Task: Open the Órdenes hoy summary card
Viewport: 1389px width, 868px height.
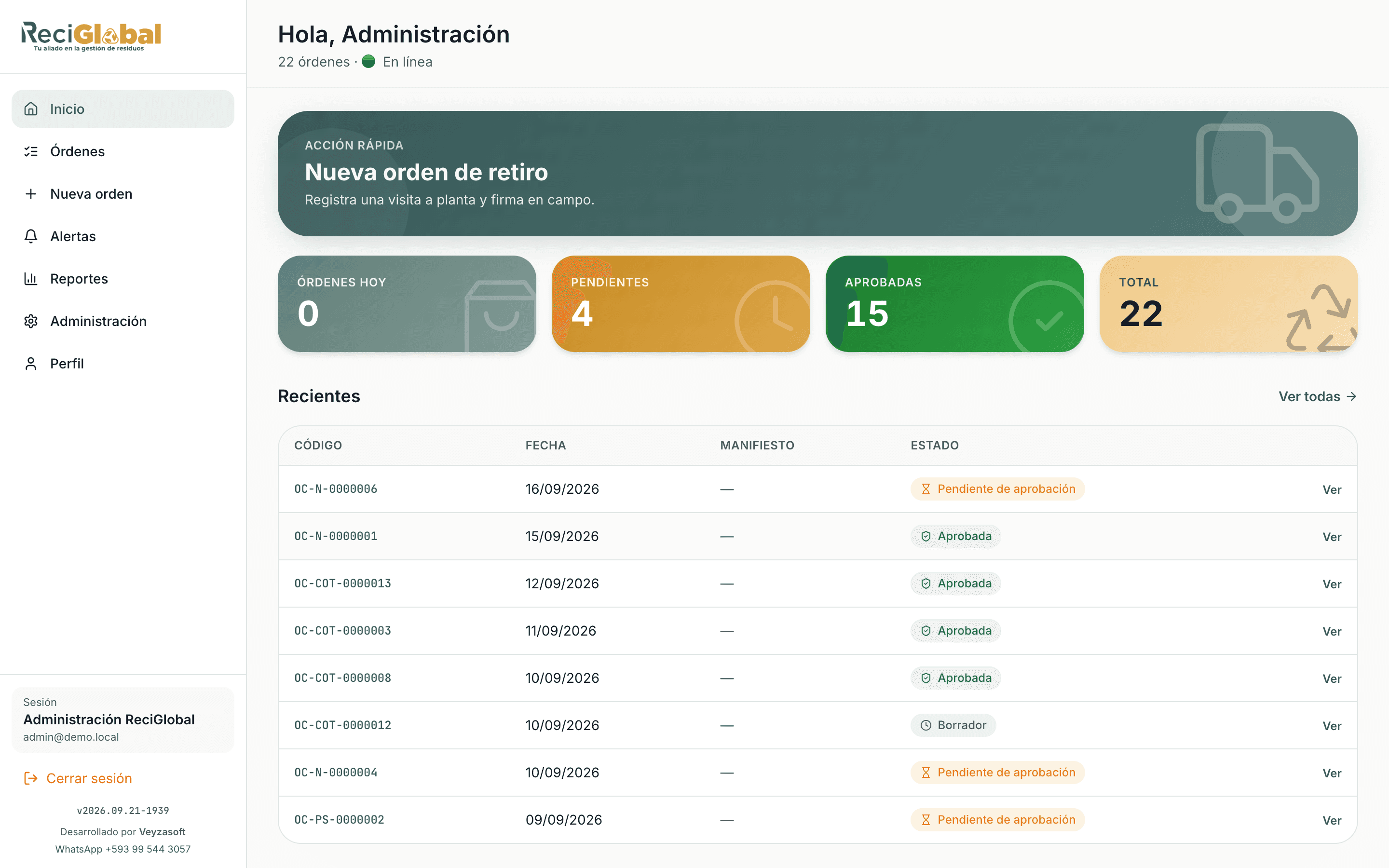Action: click(407, 304)
